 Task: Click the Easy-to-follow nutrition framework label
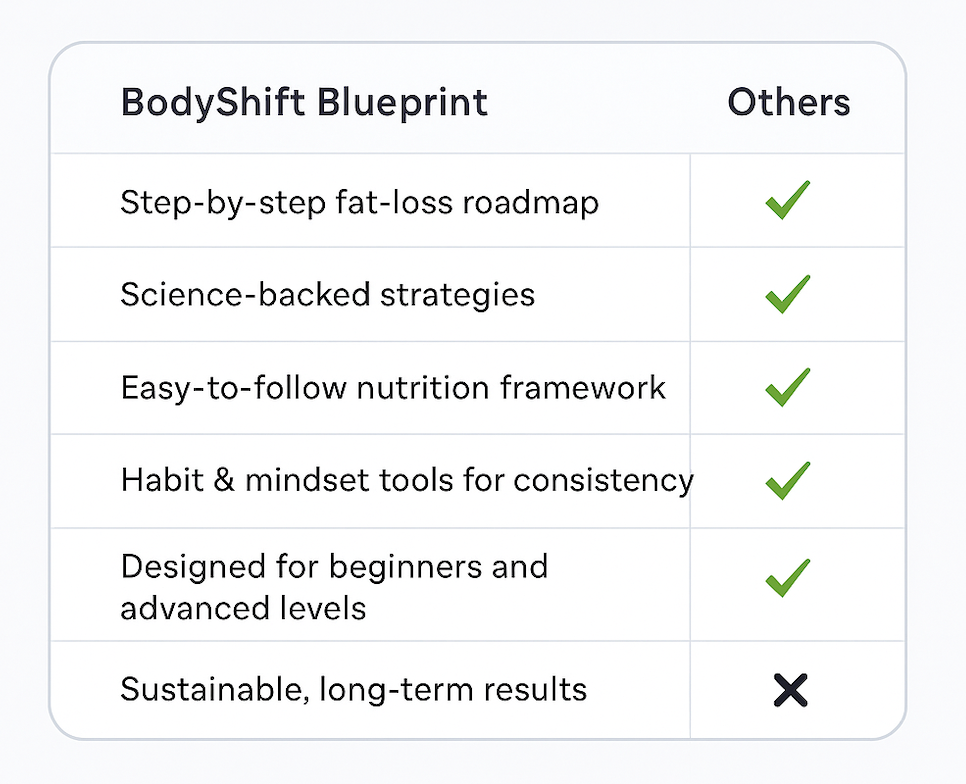pos(393,387)
